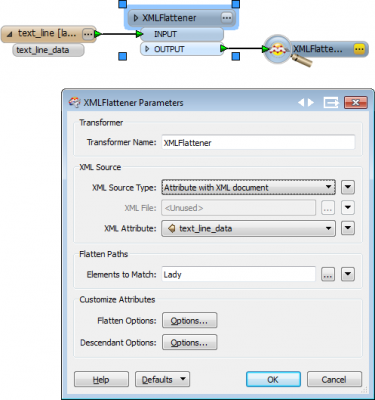Expand the XMLFlattener transformer triangle
375x400 pixels.
(x=136, y=18)
